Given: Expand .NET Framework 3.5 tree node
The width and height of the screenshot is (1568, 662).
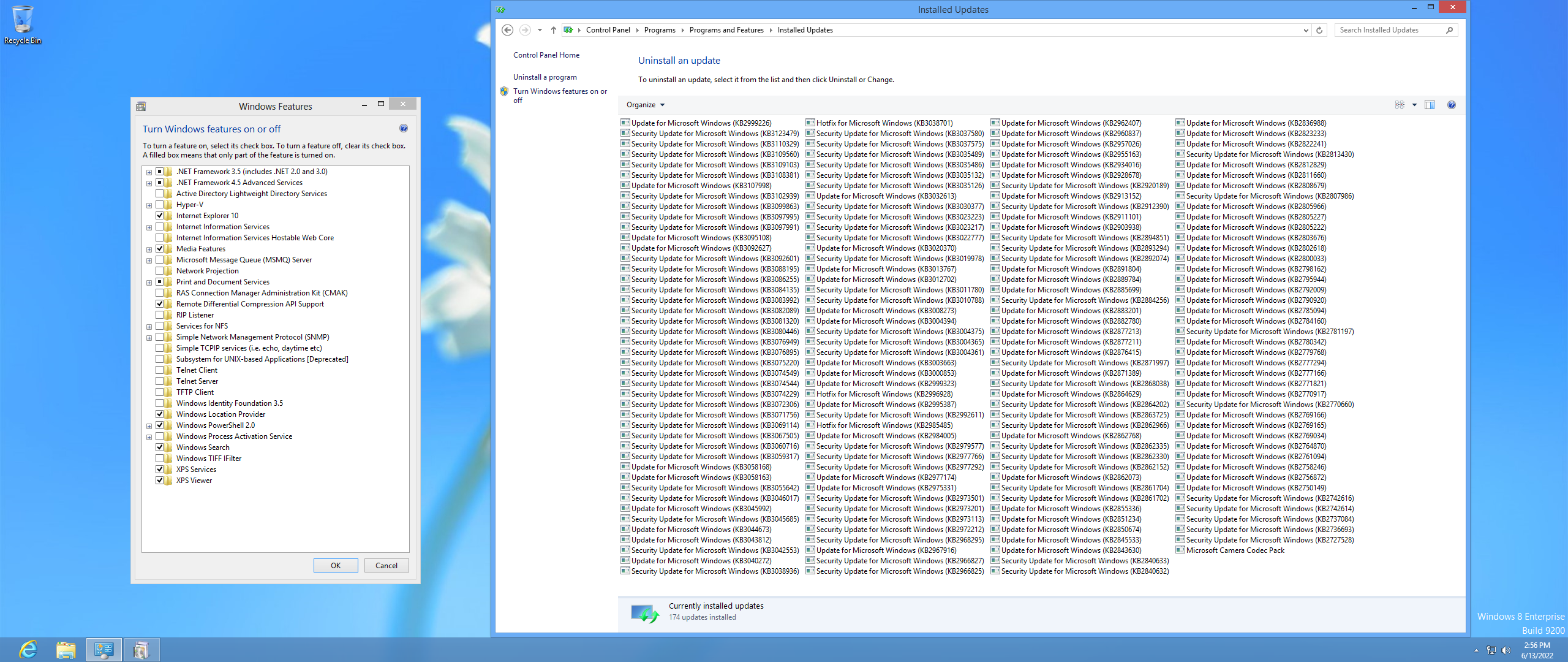Looking at the screenshot, I should coord(149,172).
